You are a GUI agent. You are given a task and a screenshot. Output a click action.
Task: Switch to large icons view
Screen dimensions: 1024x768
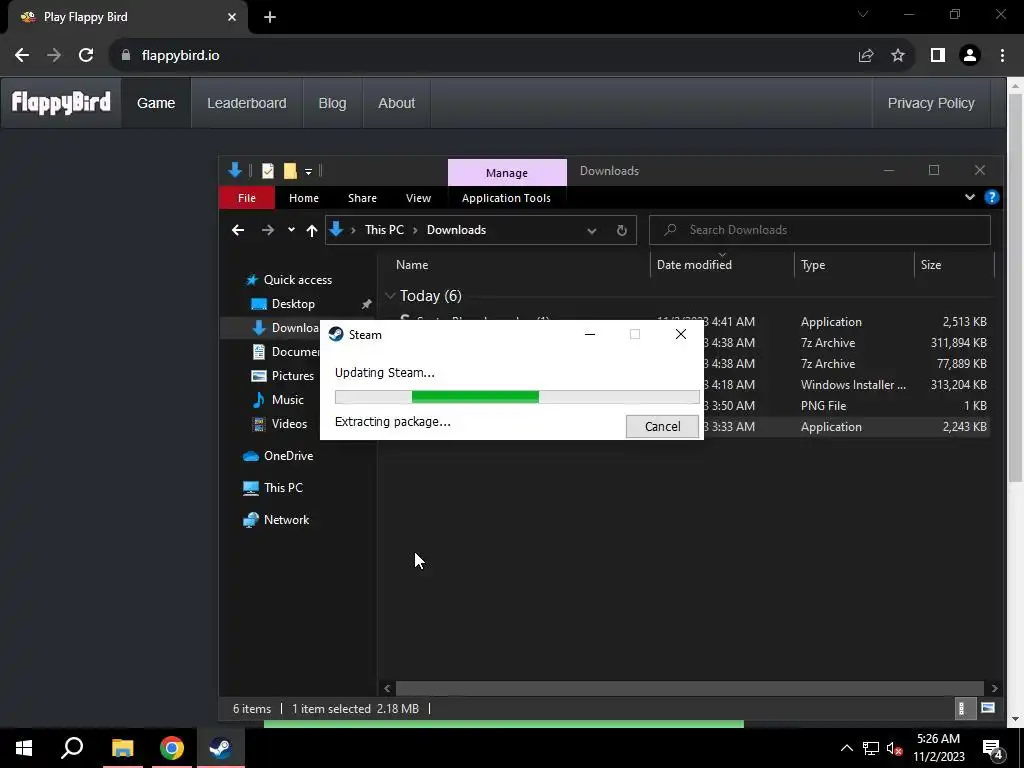pos(988,708)
